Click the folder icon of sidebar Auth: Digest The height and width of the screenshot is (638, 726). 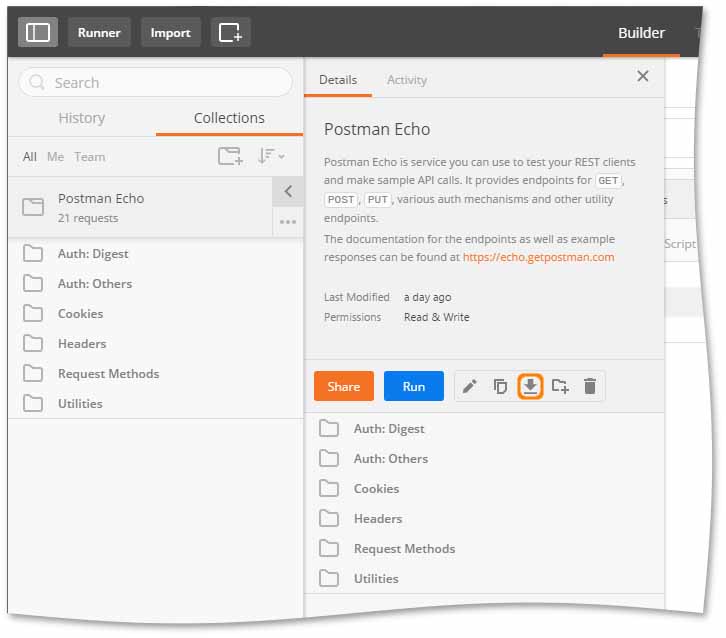(x=33, y=253)
